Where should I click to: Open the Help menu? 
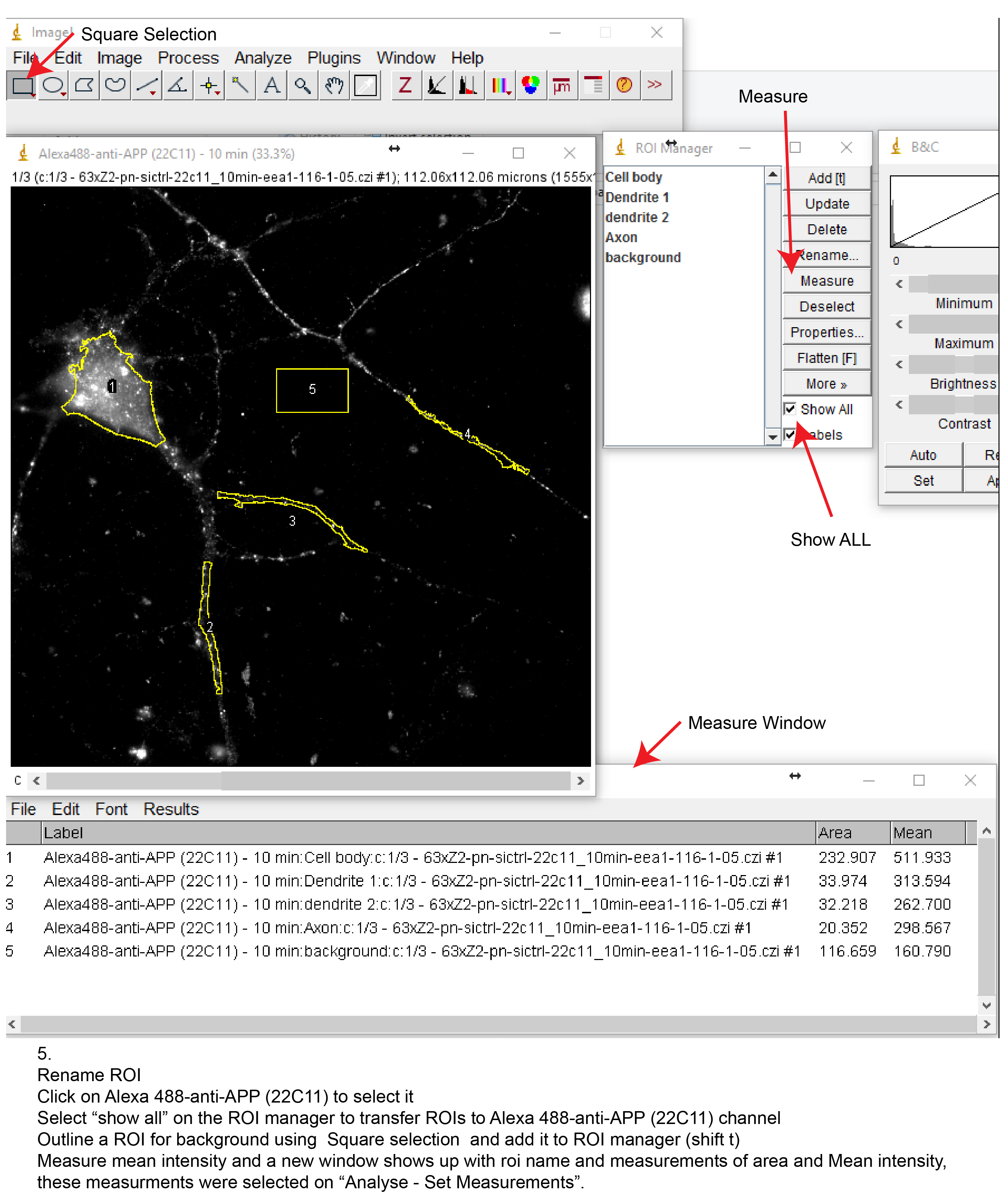(x=467, y=58)
